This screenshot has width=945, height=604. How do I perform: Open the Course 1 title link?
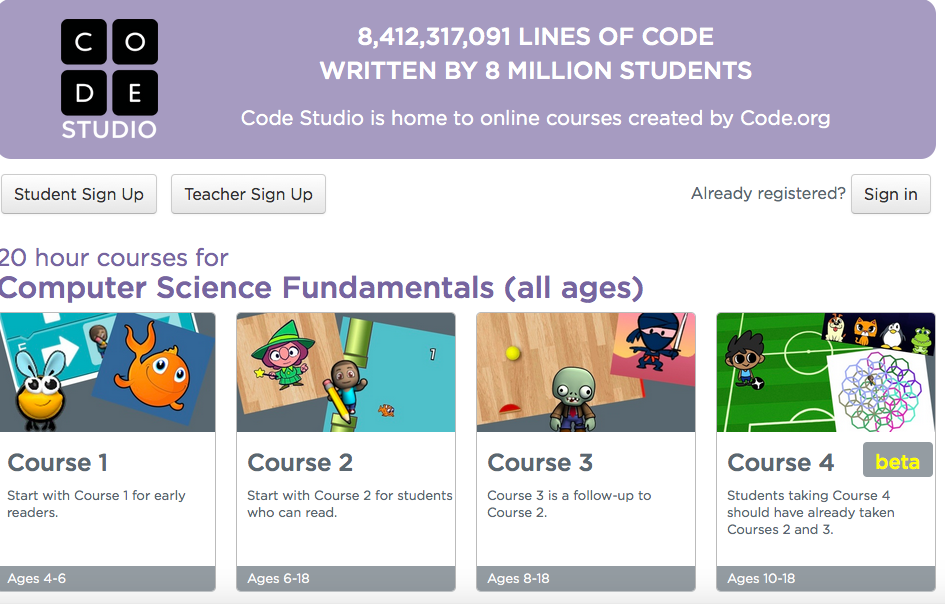pyautogui.click(x=57, y=462)
